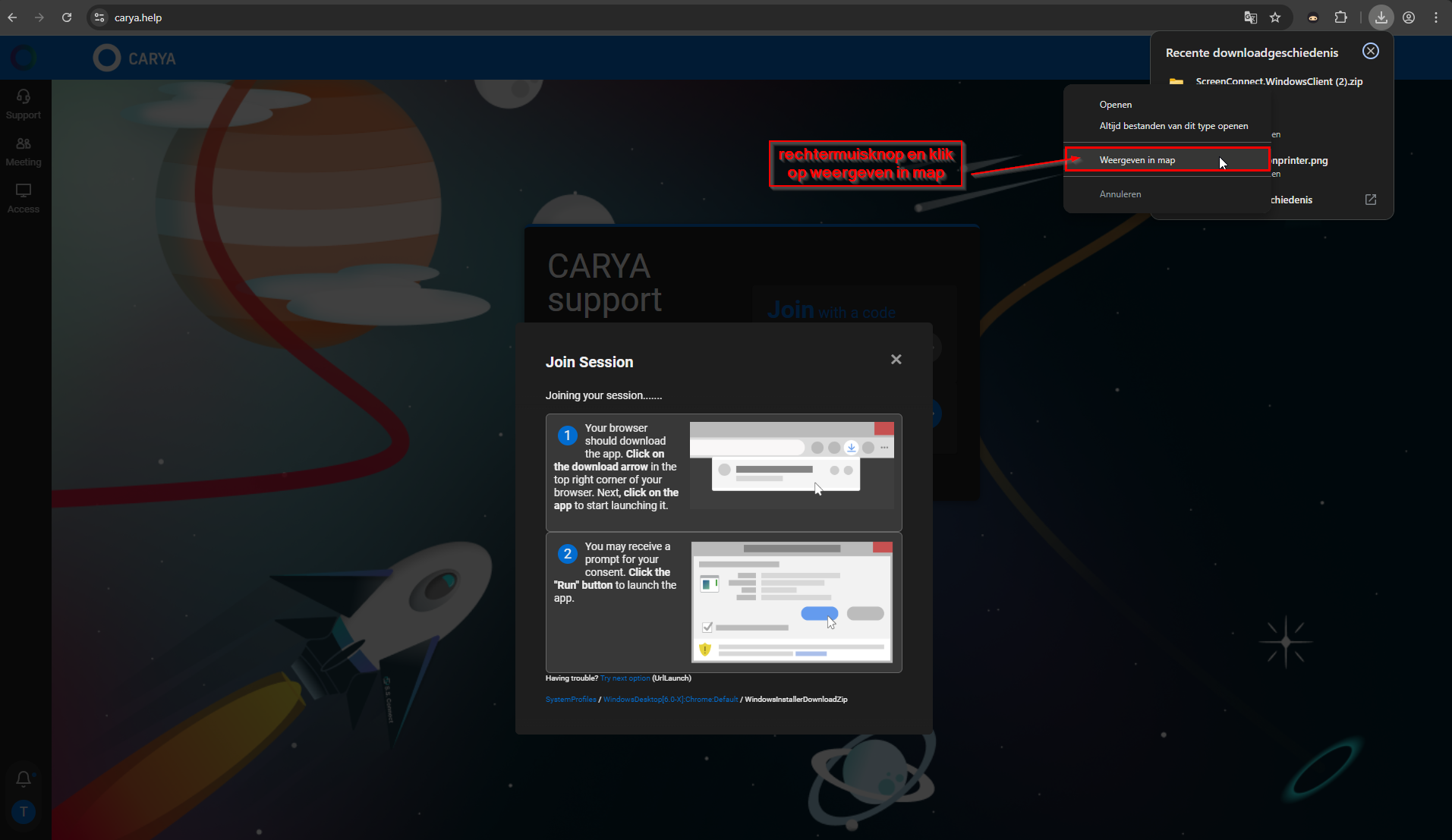Click the browser forward arrow
This screenshot has width=1452, height=840.
click(39, 17)
